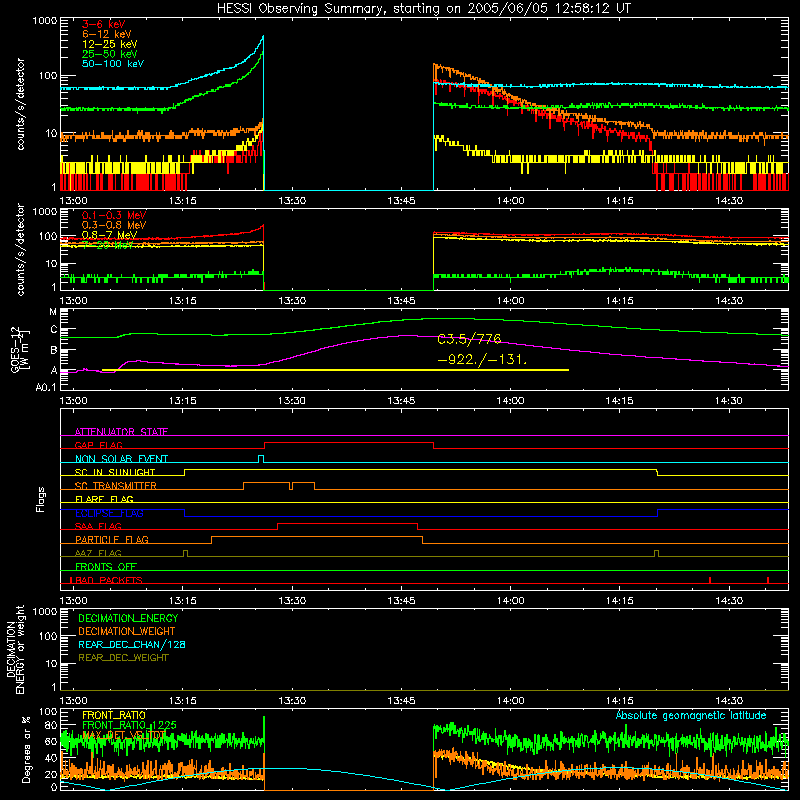
Task: Select the AA7_FLAG label
Action: (98, 553)
